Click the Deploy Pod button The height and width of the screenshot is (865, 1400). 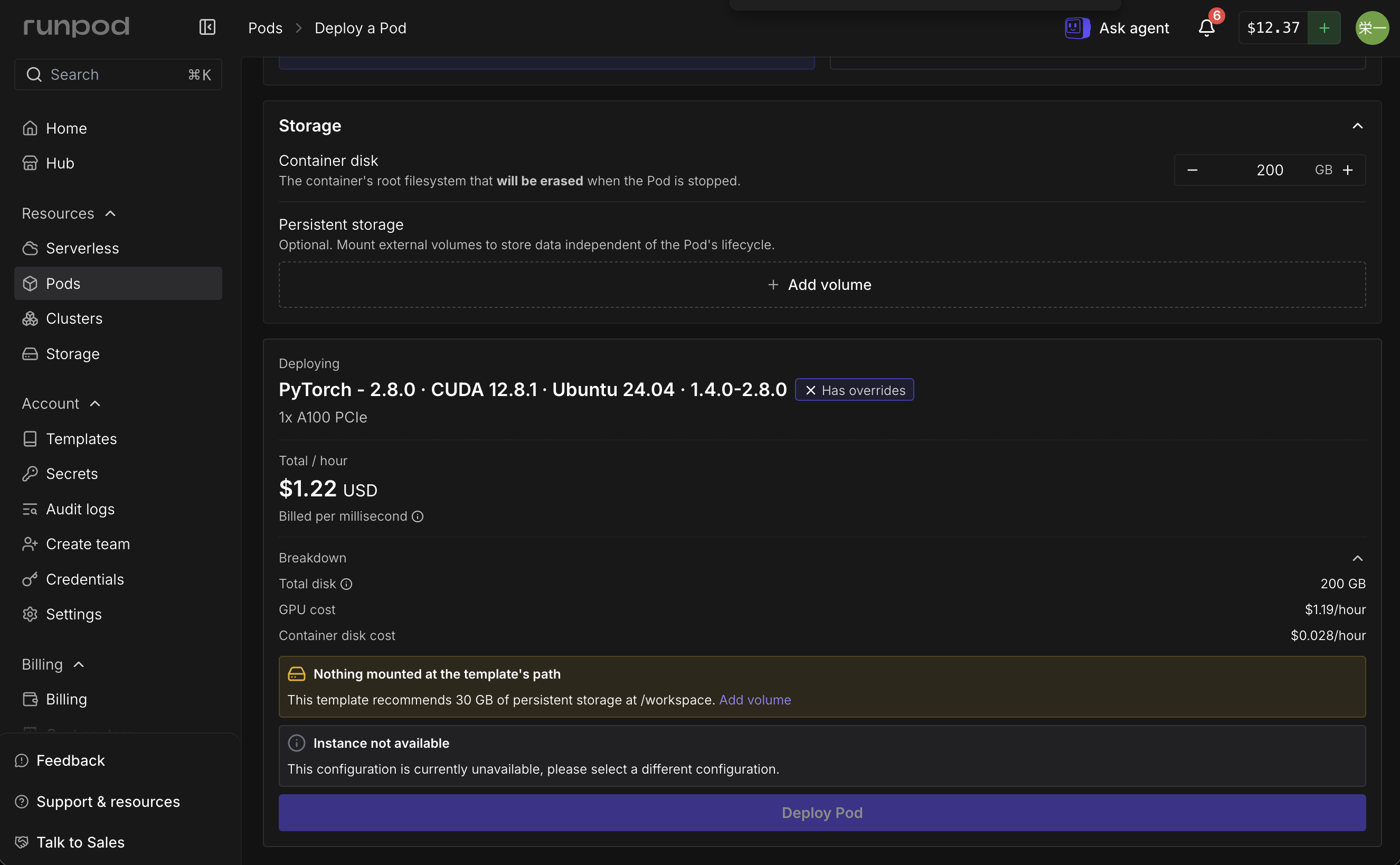click(822, 812)
